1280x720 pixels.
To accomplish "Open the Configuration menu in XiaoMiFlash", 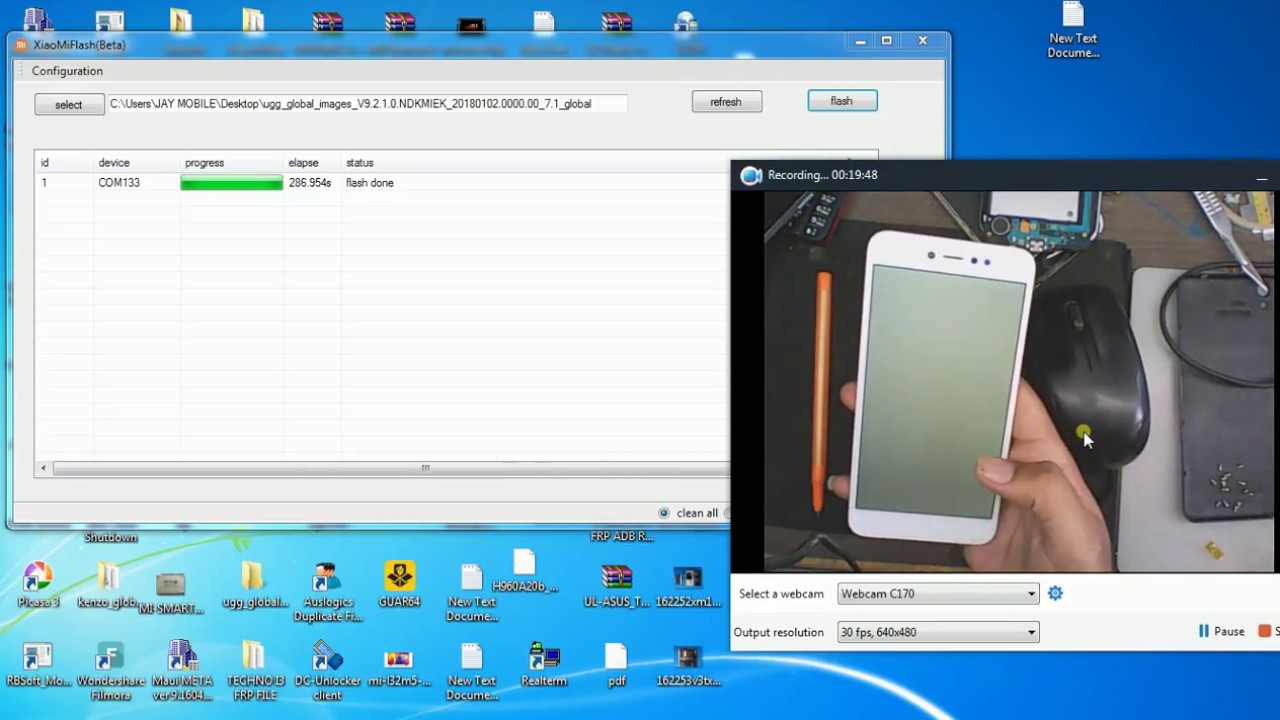I will click(x=67, y=71).
